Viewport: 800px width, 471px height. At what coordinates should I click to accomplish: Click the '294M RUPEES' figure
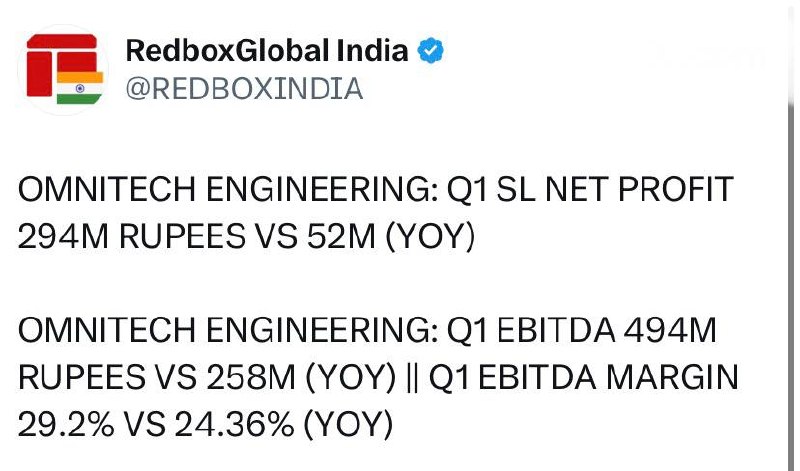(x=132, y=236)
